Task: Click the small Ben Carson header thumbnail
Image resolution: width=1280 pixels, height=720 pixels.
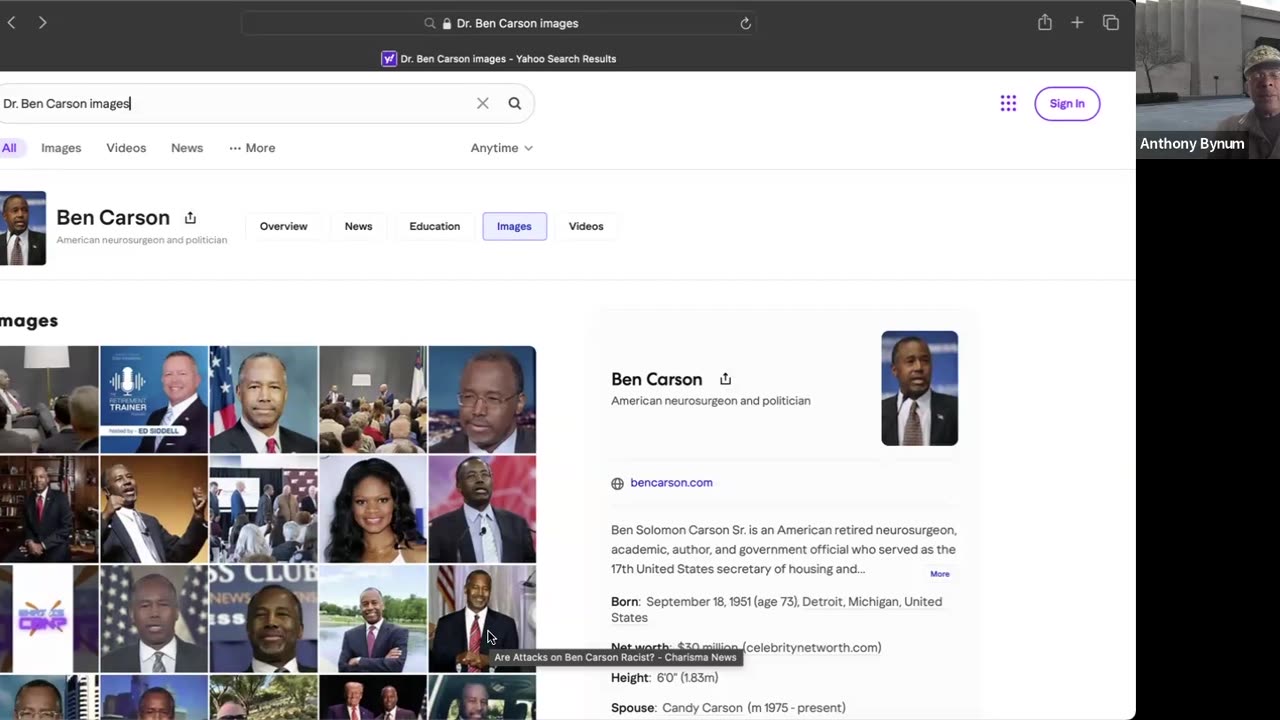Action: tap(22, 228)
